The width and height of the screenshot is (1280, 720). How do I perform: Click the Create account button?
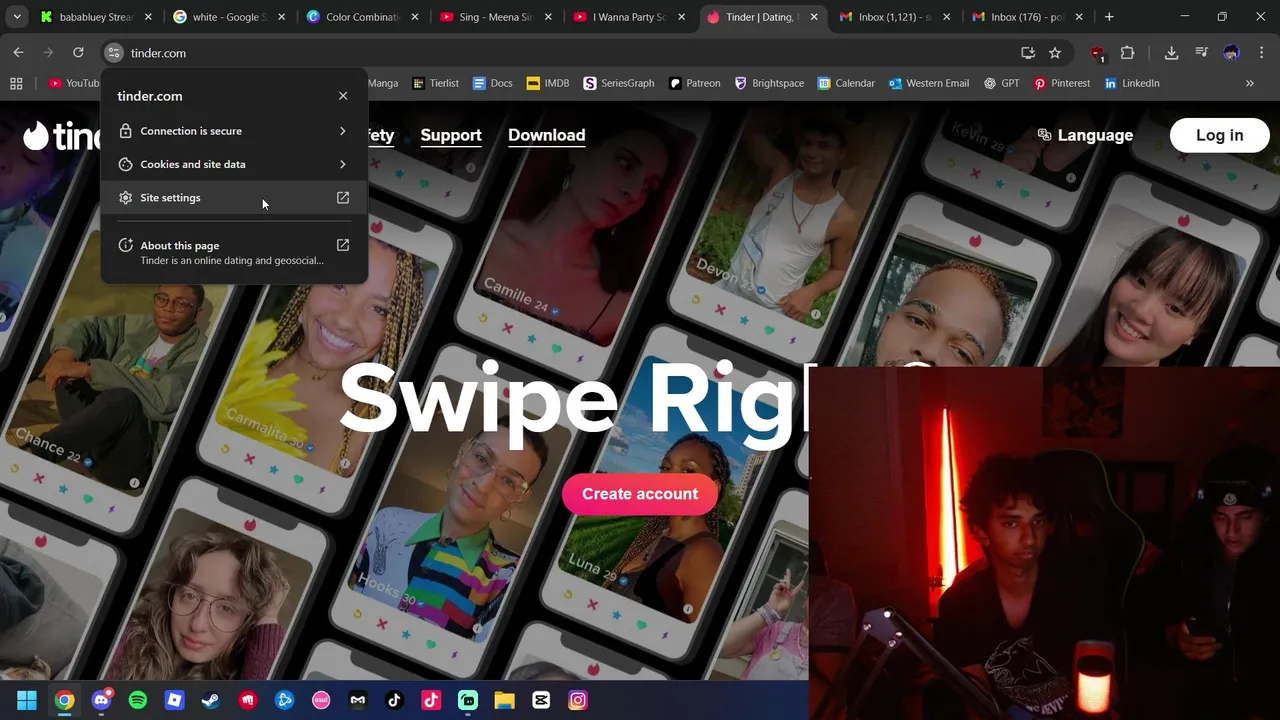[640, 494]
